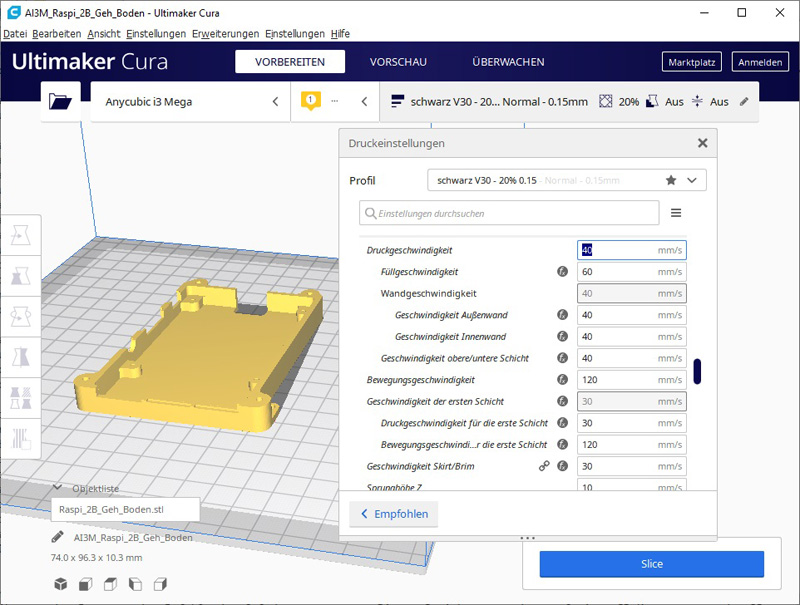800x605 pixels.
Task: Click function icon for Druckgeschwindigkeit für die erste Schicht
Action: point(562,423)
